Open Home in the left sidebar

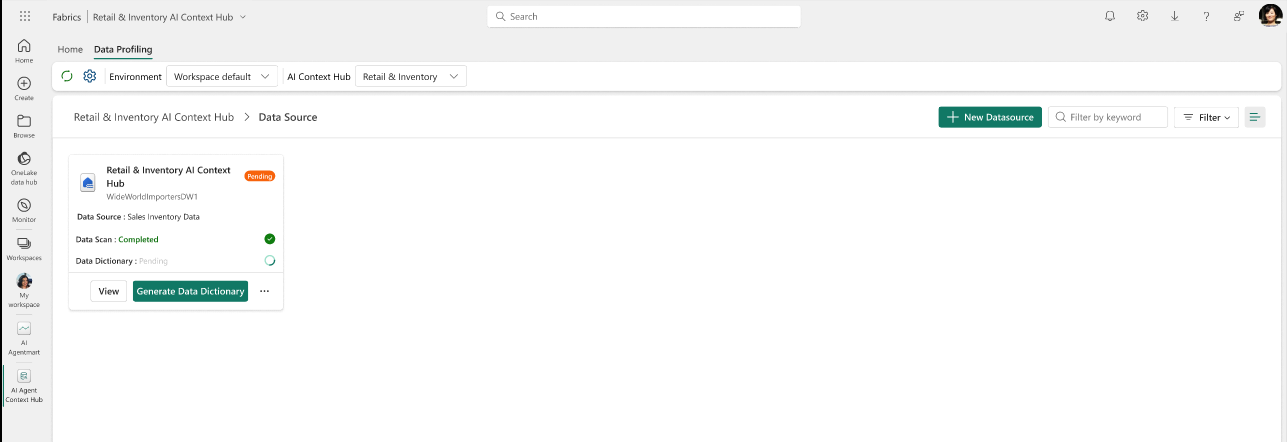tap(24, 51)
